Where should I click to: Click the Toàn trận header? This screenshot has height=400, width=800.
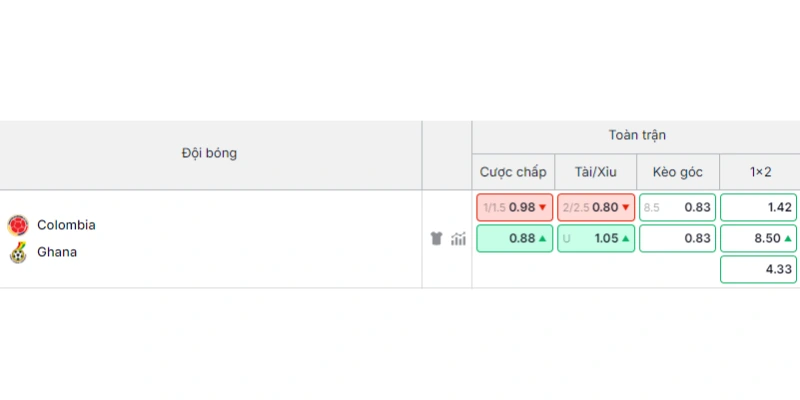637,135
